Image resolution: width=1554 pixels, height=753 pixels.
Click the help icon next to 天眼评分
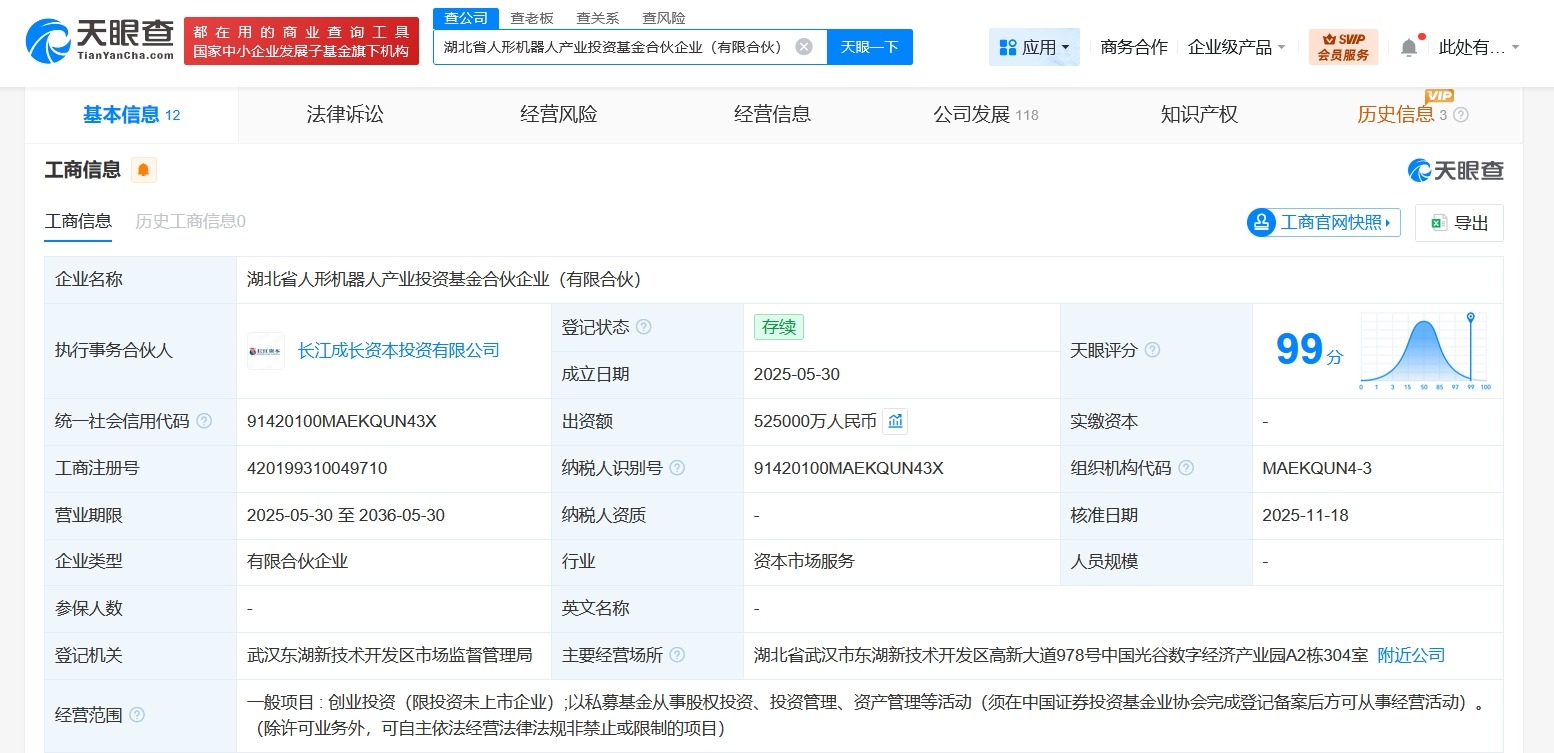tap(1152, 351)
